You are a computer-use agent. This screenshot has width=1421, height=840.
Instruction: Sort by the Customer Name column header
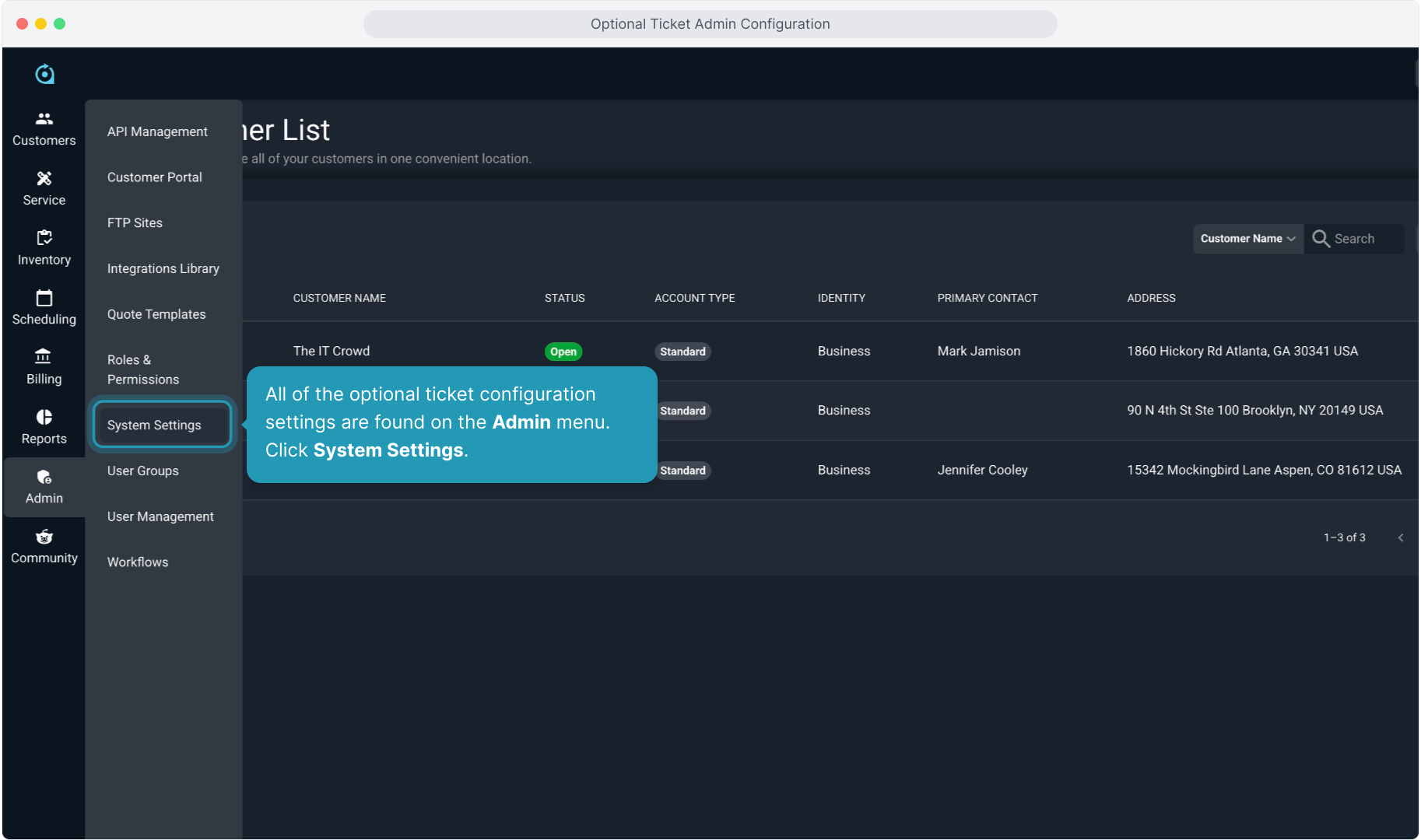339,298
